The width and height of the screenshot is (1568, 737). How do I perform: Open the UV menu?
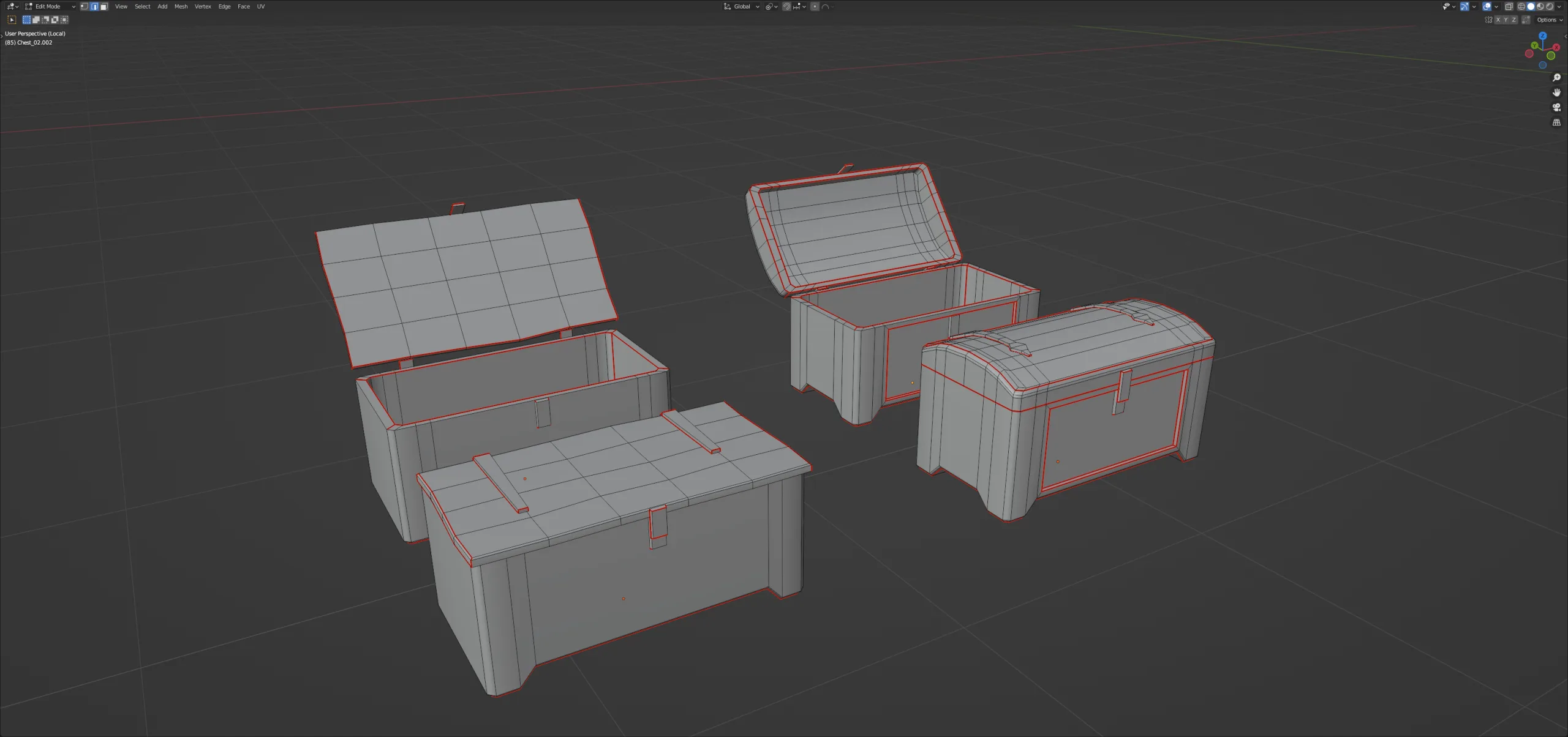260,6
